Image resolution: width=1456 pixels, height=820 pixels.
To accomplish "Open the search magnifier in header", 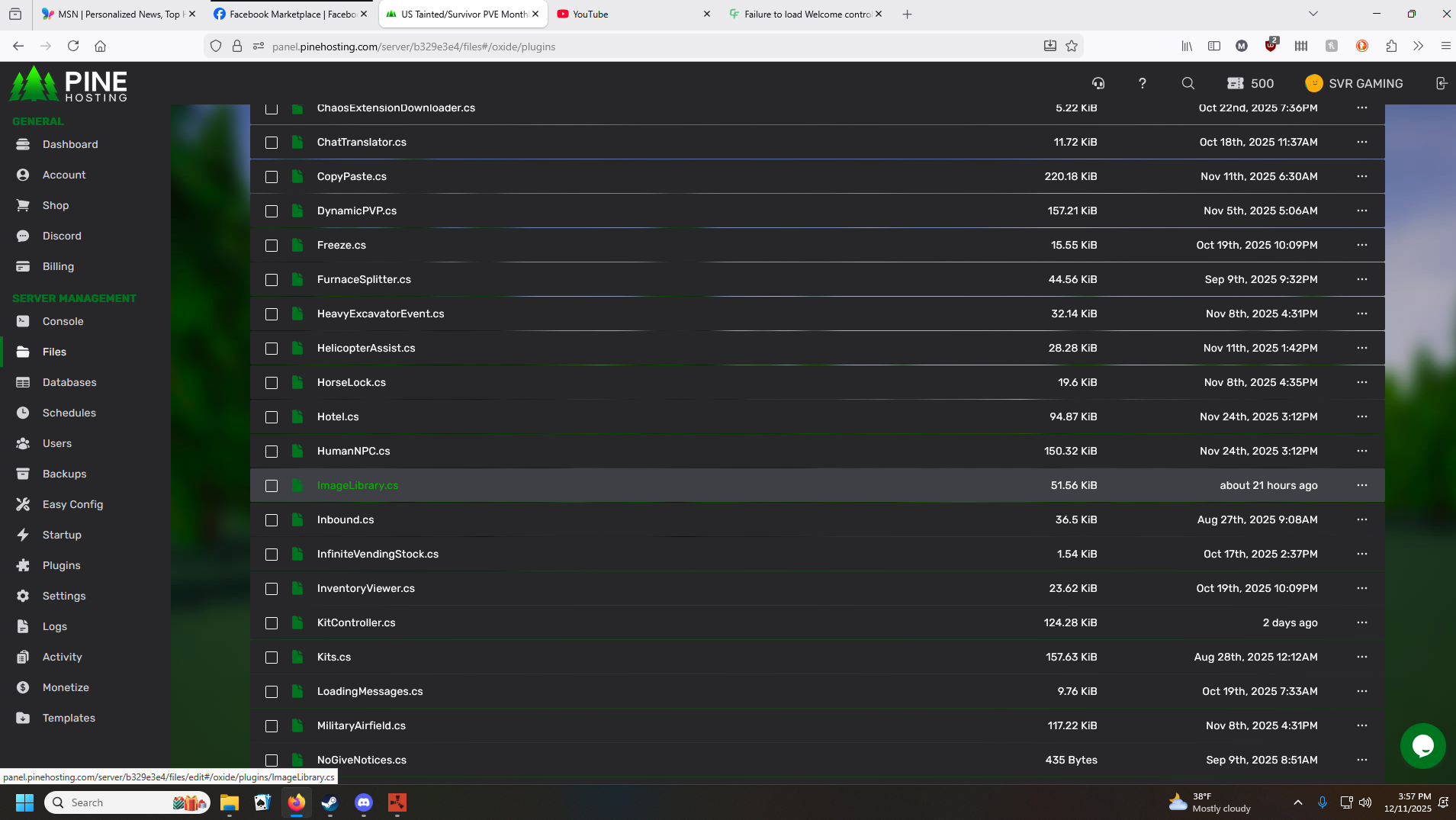I will [1188, 83].
